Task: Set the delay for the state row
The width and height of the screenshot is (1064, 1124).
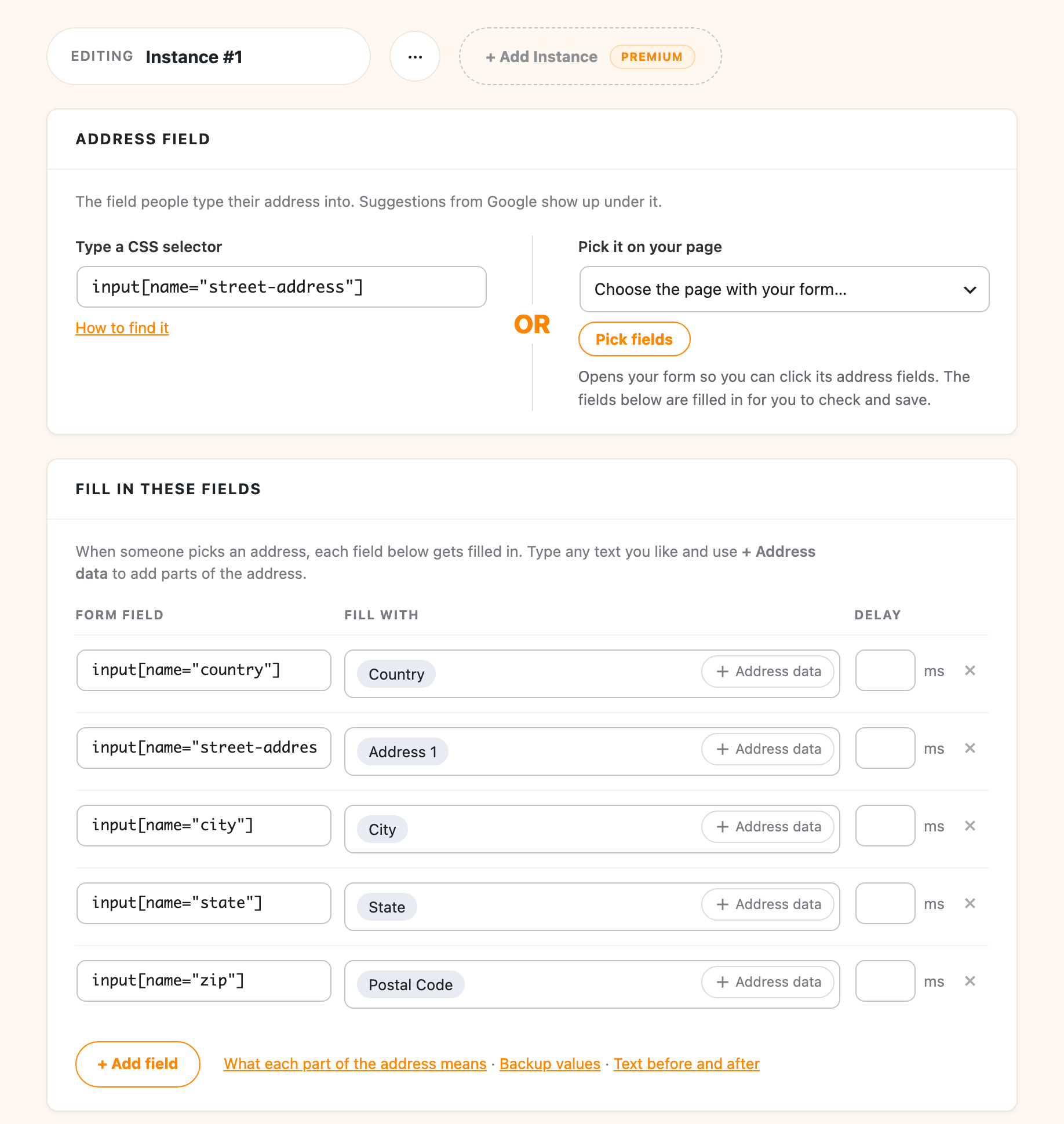Action: click(886, 903)
